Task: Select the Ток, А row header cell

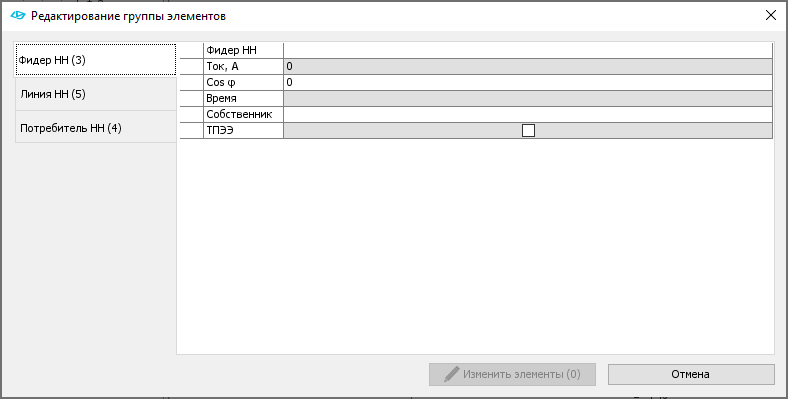Action: coord(191,66)
